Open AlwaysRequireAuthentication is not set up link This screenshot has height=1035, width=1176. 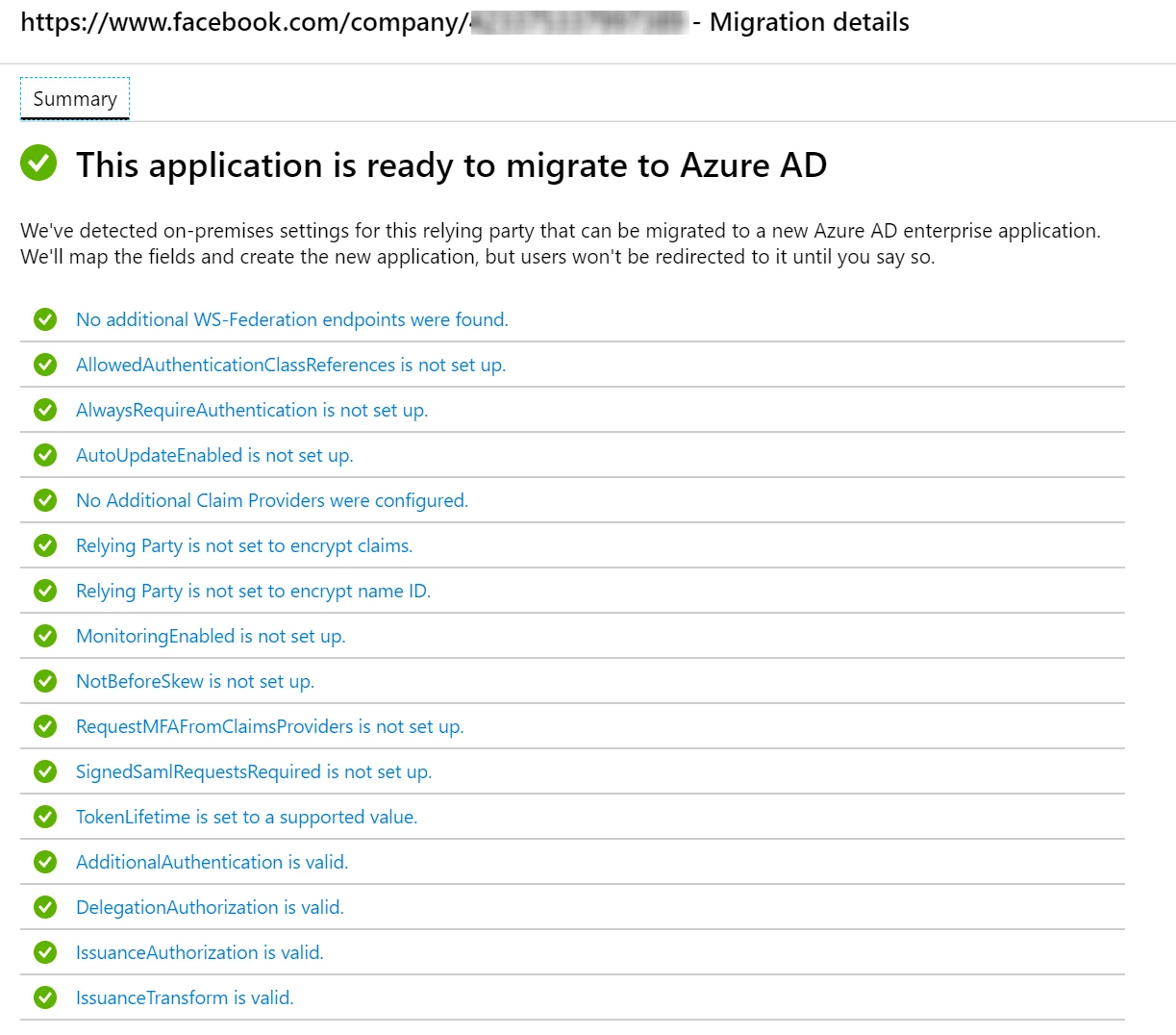pyautogui.click(x=252, y=410)
